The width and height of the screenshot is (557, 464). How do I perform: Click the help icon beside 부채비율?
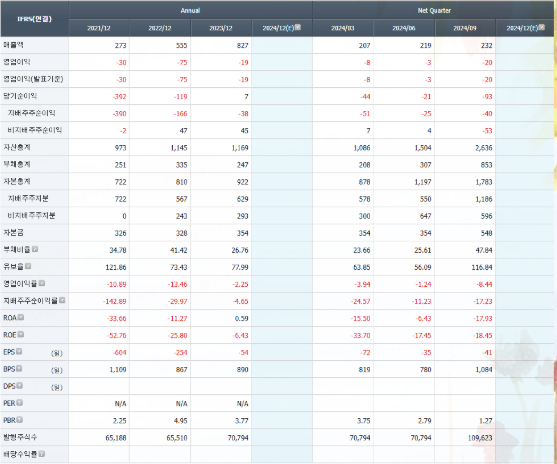tap(35, 249)
